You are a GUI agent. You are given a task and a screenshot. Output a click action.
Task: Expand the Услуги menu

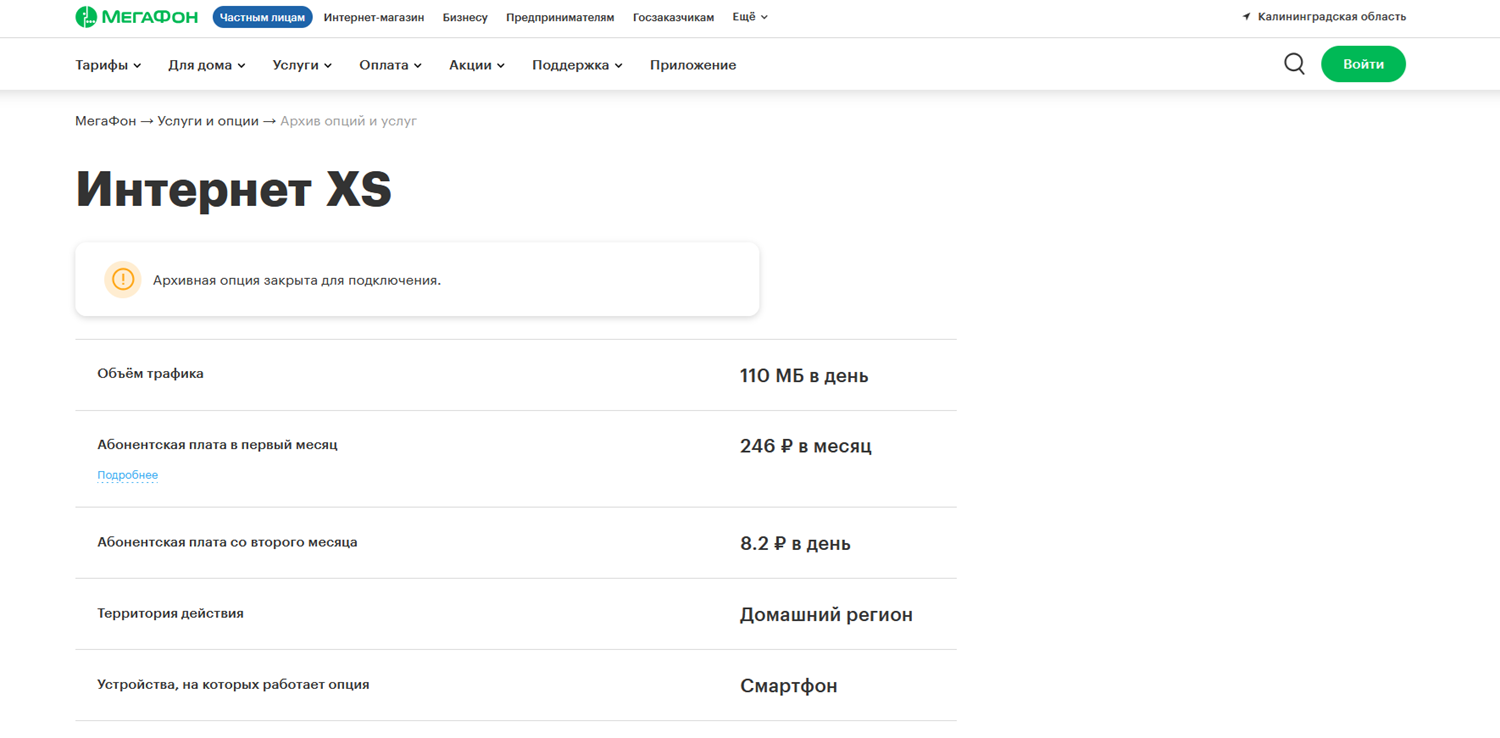[302, 65]
